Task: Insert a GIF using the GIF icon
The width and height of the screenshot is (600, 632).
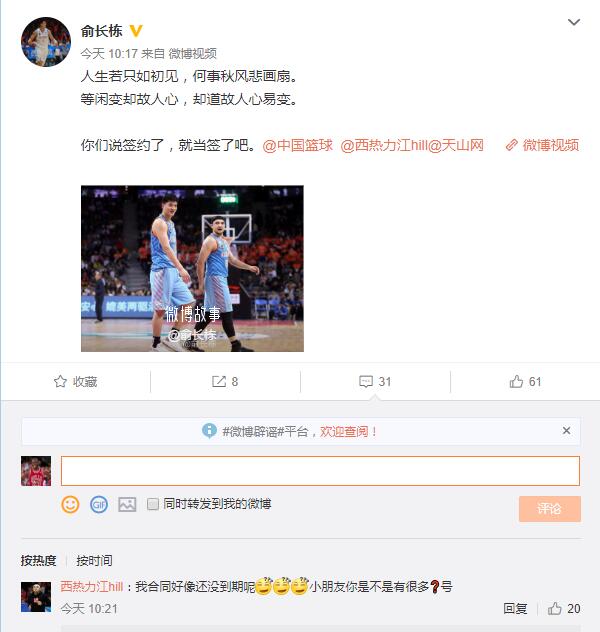Action: pos(99,504)
